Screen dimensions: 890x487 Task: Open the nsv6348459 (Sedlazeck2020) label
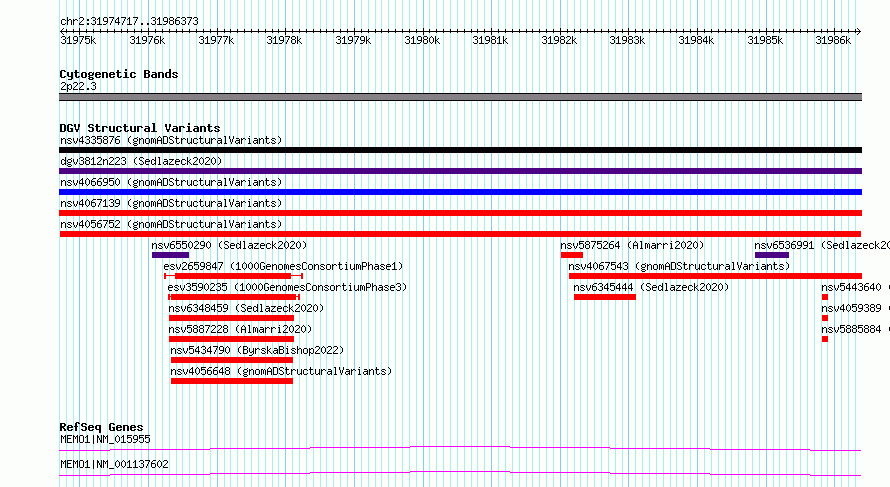pos(246,308)
